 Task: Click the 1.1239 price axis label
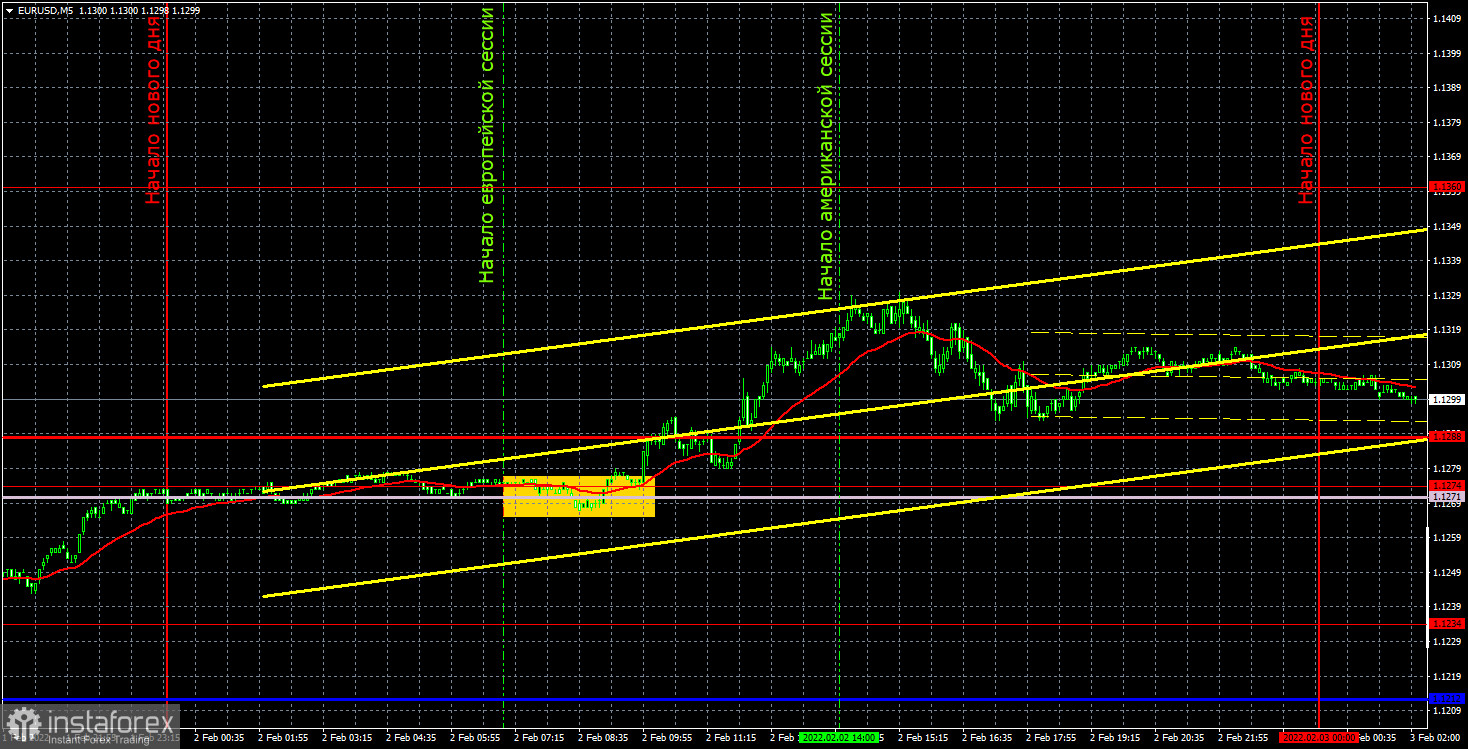[1446, 607]
